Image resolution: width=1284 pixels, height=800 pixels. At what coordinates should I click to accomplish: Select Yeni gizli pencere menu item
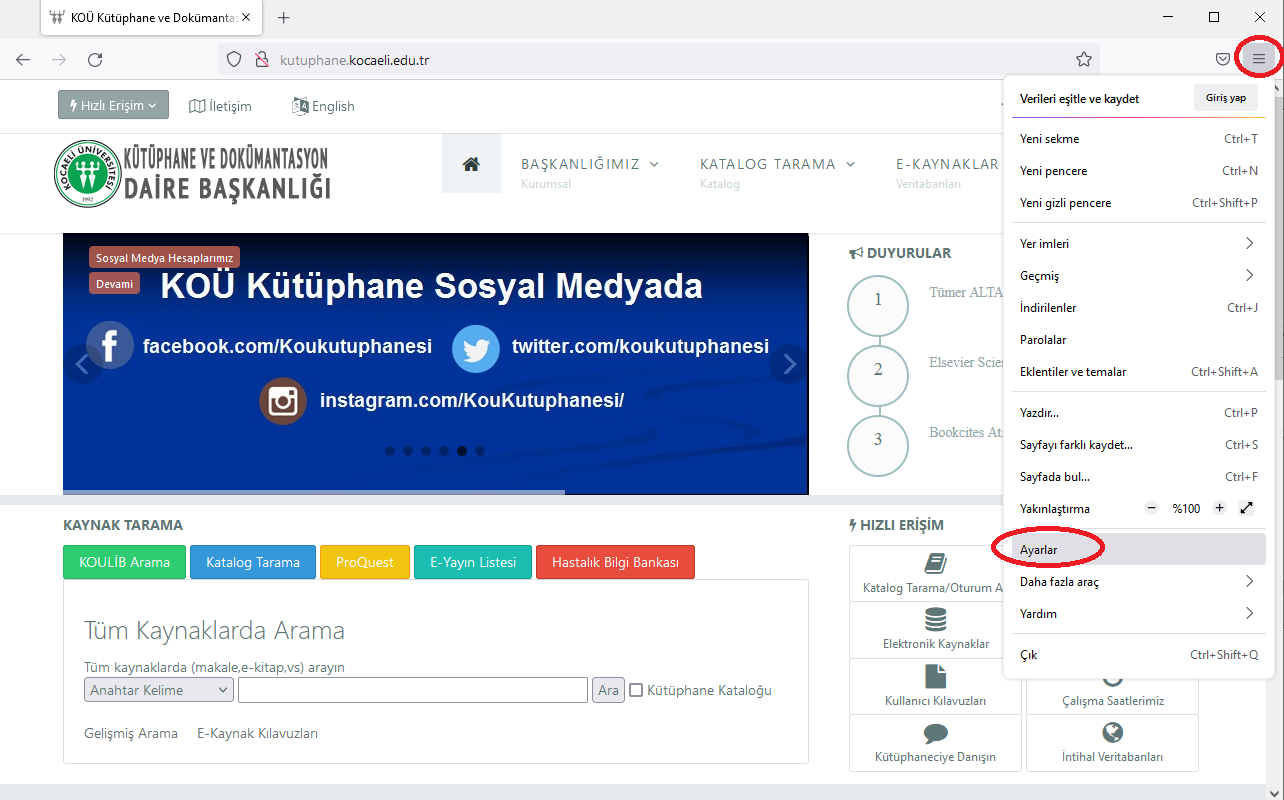1138,203
